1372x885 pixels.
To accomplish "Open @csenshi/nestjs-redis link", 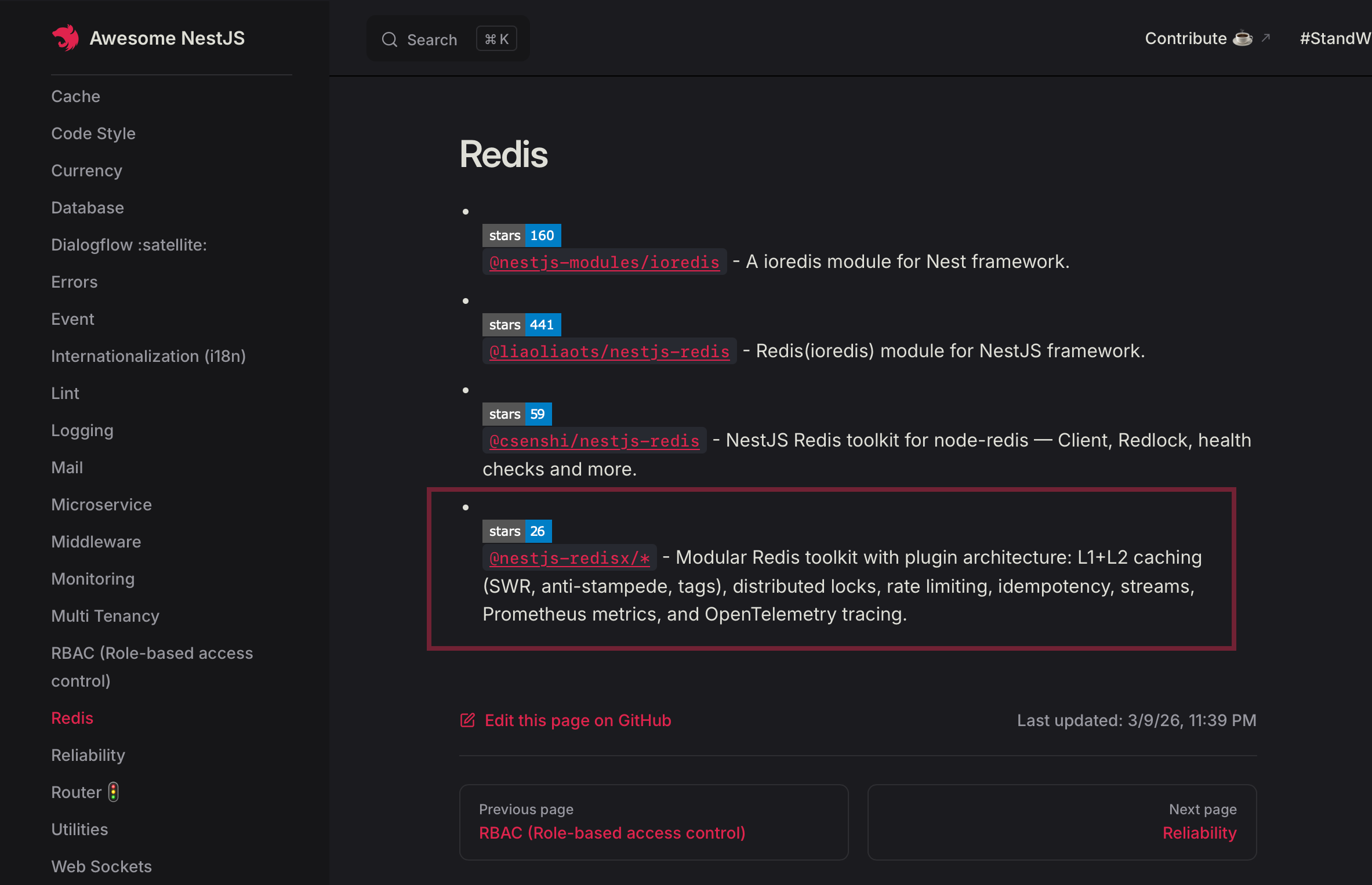I will (x=594, y=441).
